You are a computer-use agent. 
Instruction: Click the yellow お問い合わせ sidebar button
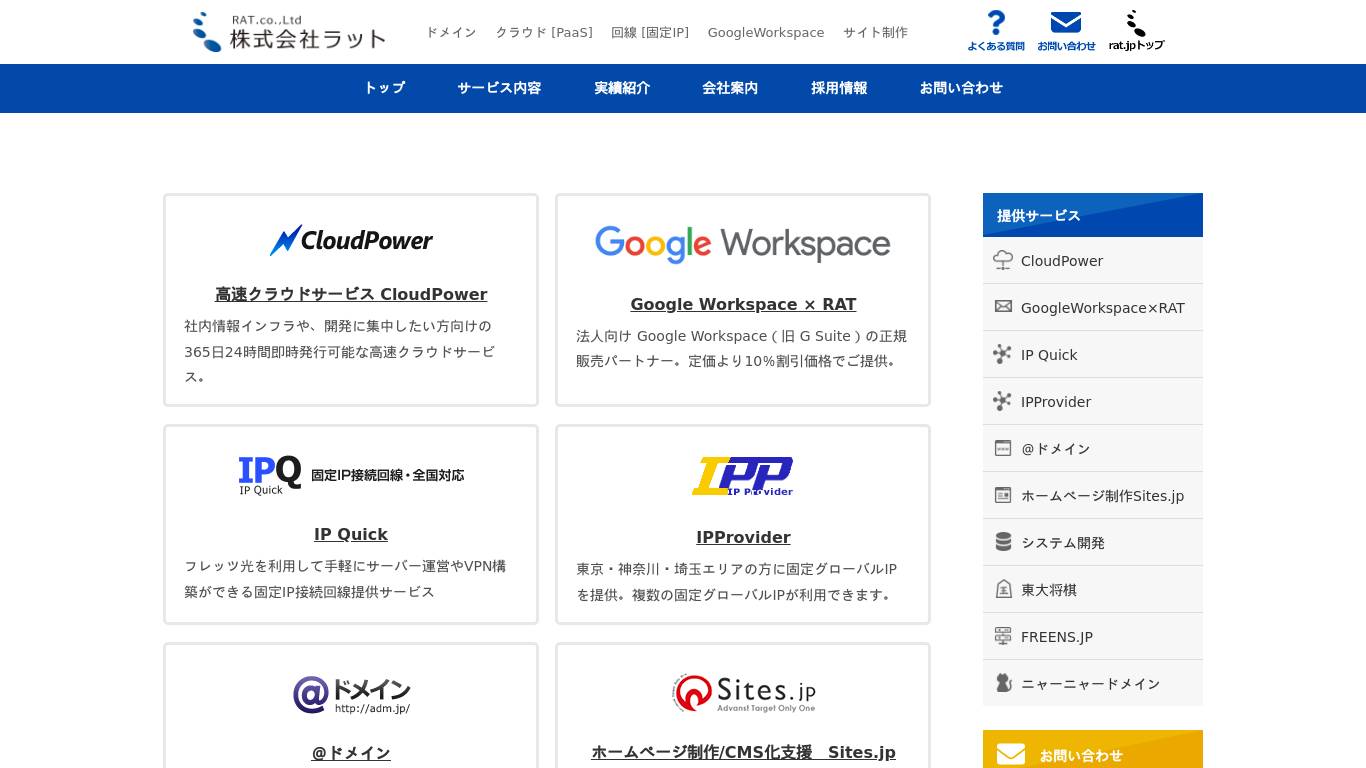(x=1093, y=750)
